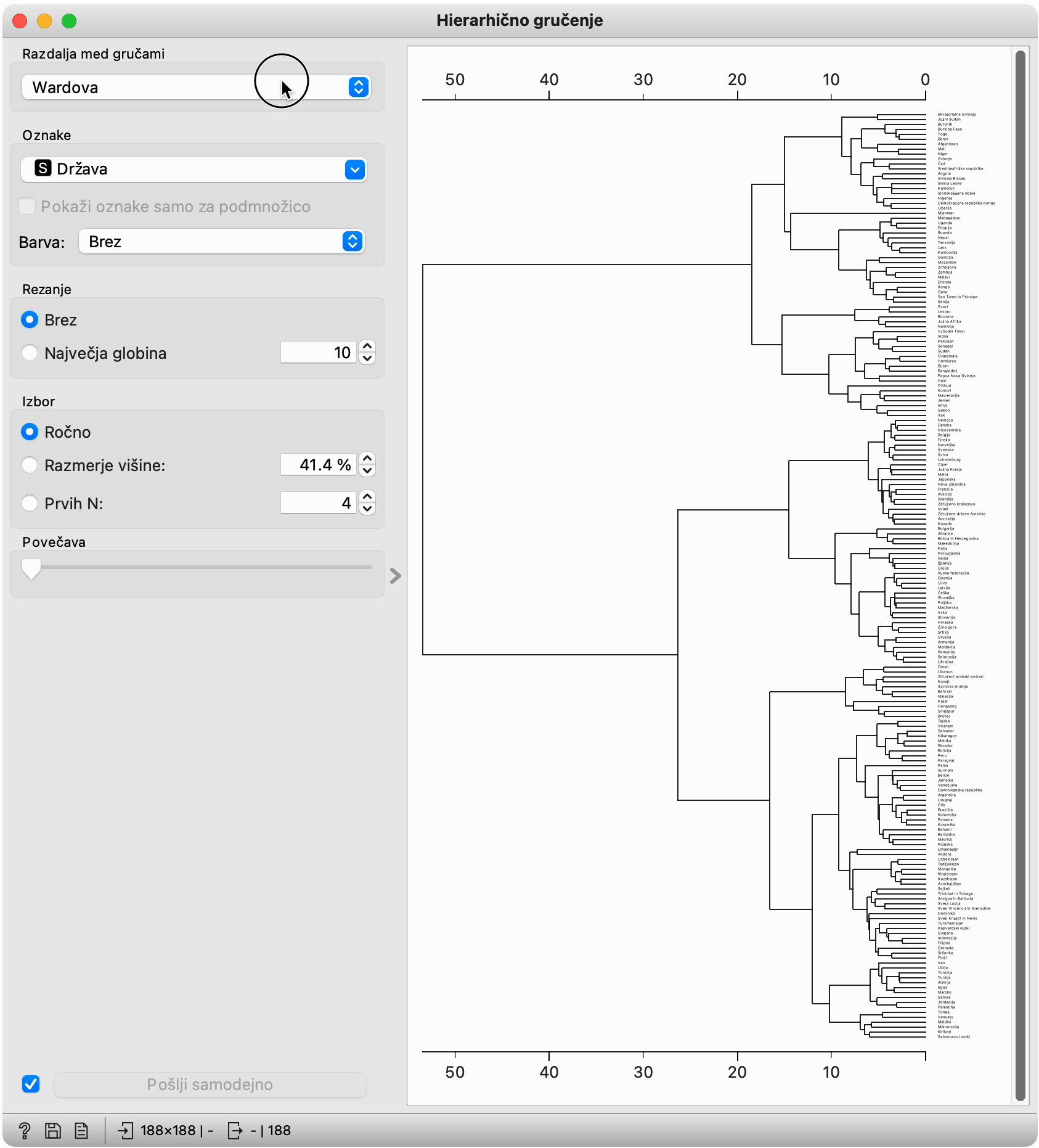Click the Prvih N value field
Image resolution: width=1039 pixels, height=1148 pixels.
click(x=319, y=503)
